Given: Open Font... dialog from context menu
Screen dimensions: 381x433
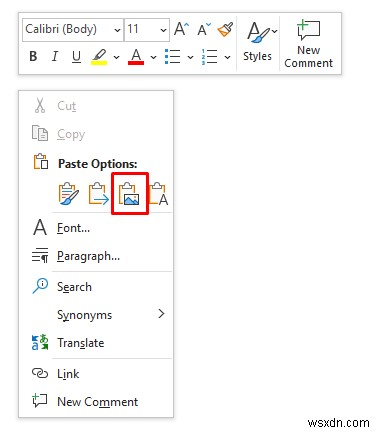Looking at the screenshot, I should (96, 228).
